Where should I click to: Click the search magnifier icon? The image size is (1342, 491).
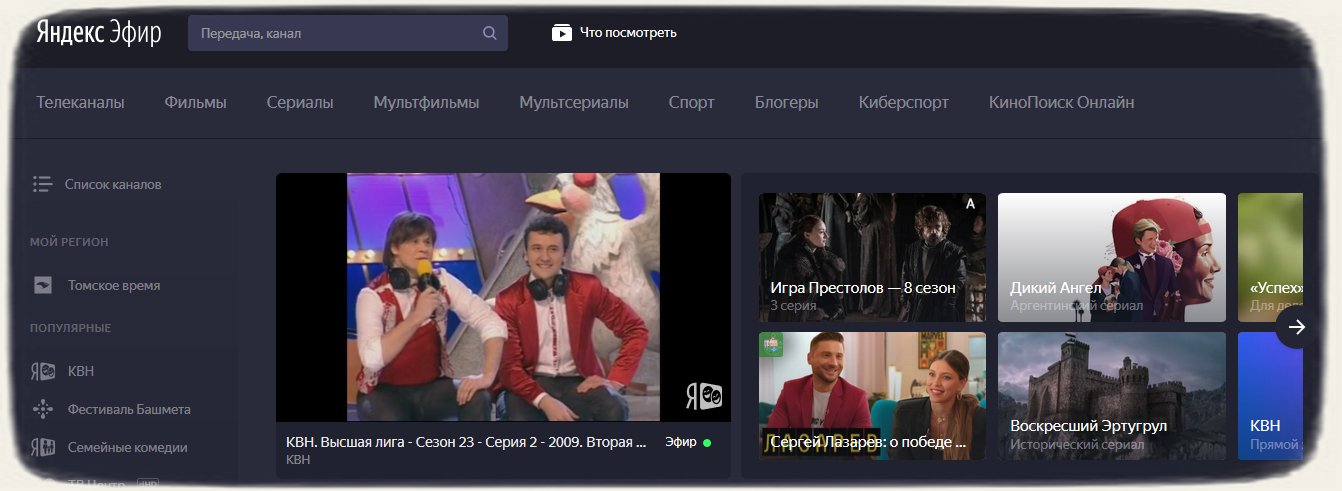tap(489, 33)
